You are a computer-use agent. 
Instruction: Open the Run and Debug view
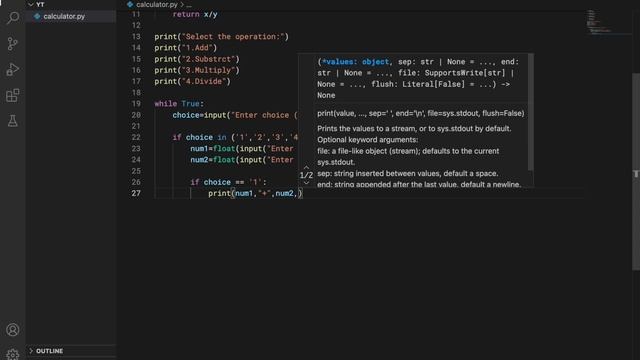[13, 69]
